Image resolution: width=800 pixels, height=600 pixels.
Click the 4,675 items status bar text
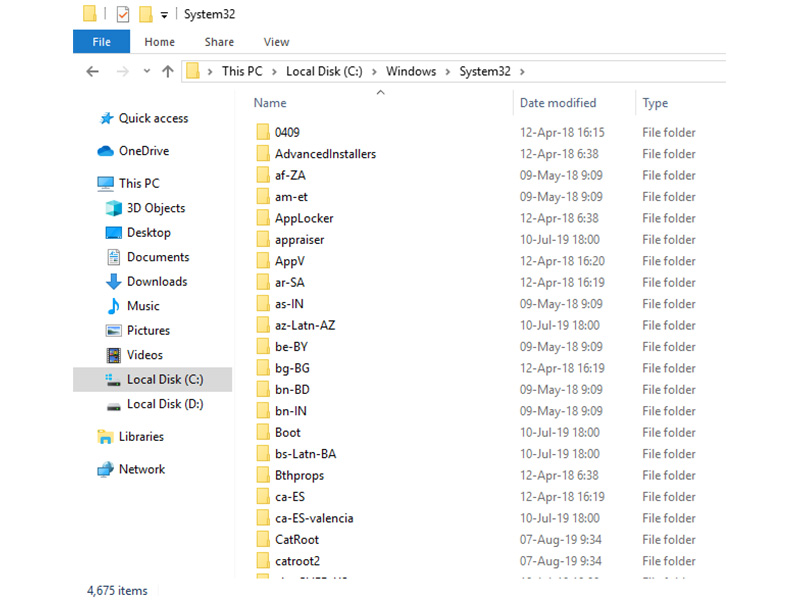(117, 590)
